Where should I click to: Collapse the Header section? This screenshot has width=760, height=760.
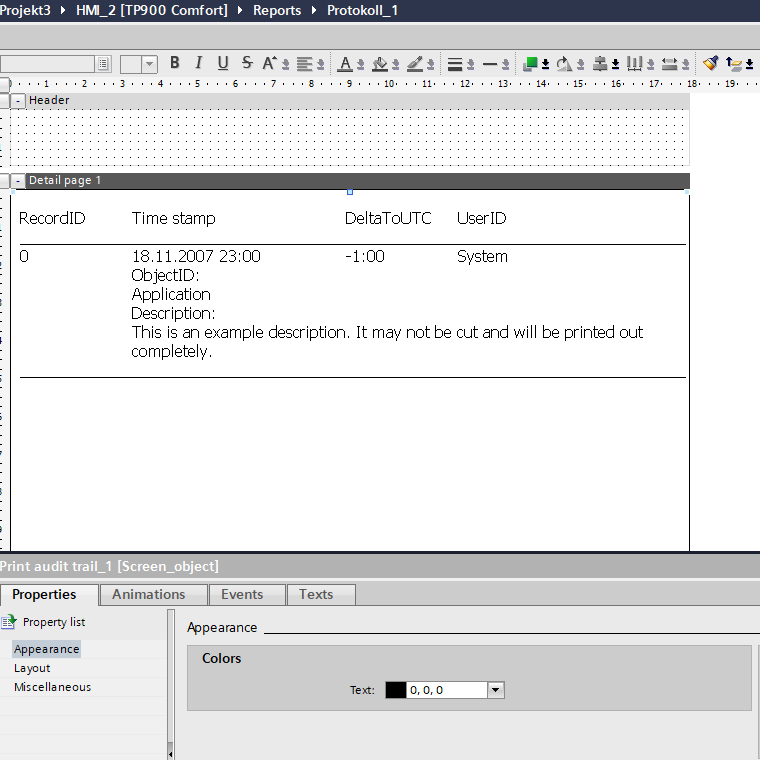18,101
